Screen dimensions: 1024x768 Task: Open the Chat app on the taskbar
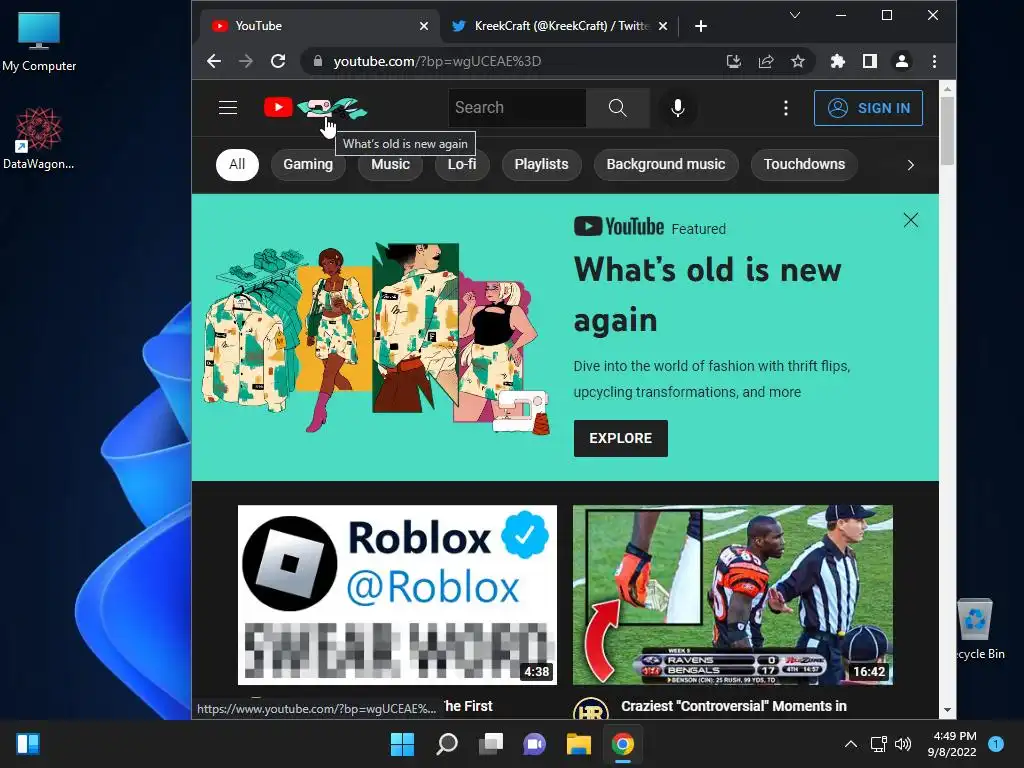pyautogui.click(x=534, y=744)
